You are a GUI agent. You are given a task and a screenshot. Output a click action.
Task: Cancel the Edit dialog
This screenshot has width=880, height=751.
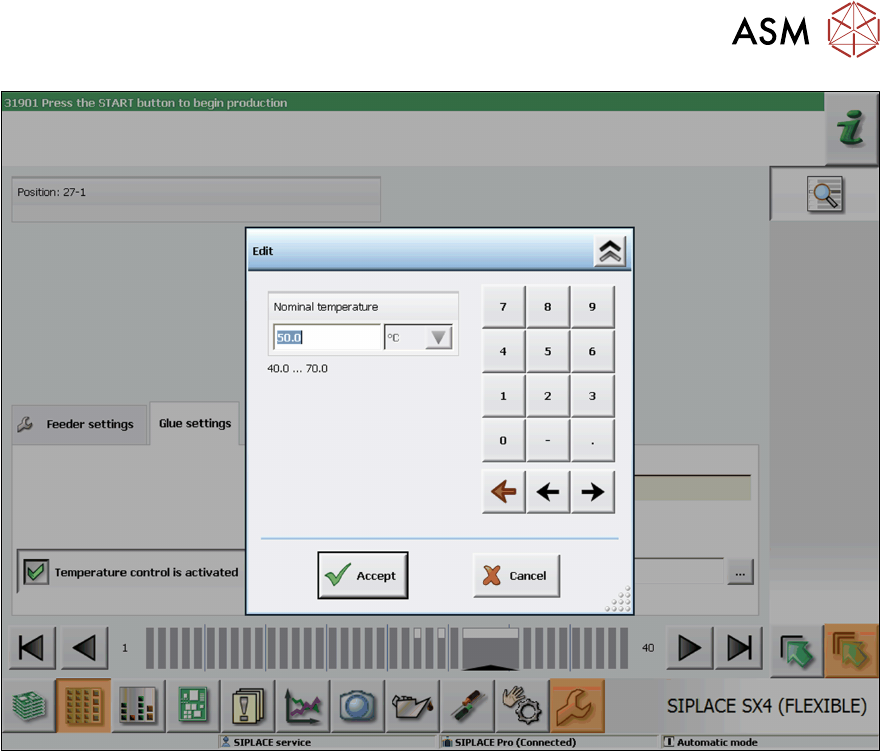pyautogui.click(x=516, y=575)
